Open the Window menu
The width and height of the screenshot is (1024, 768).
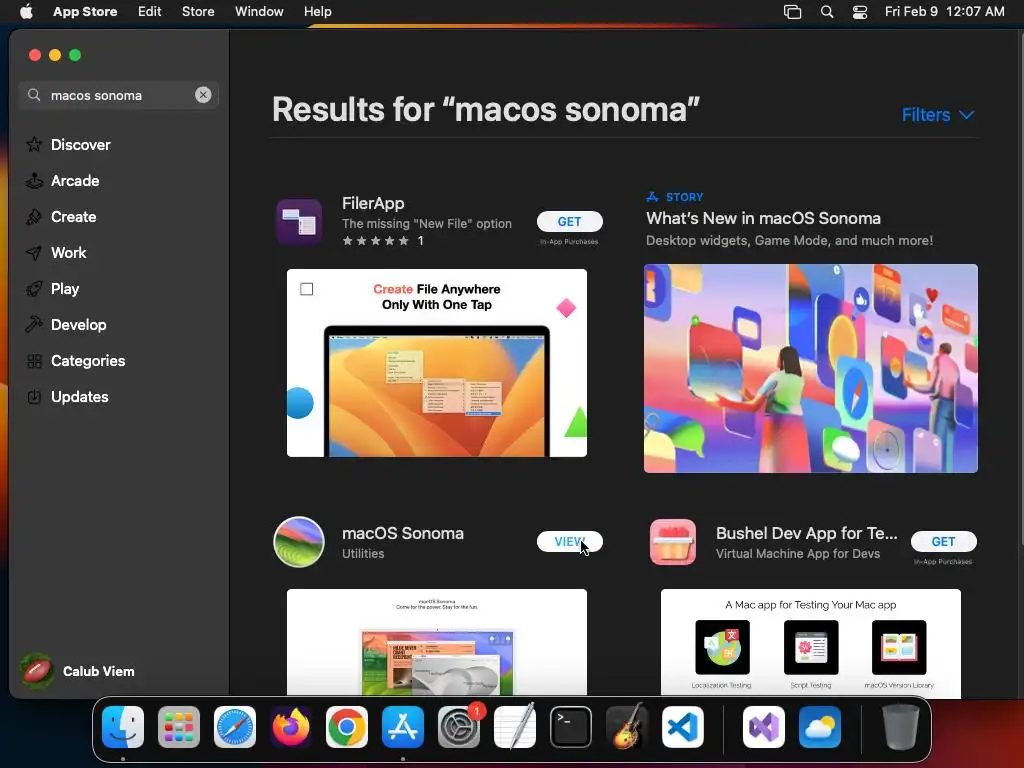click(259, 11)
